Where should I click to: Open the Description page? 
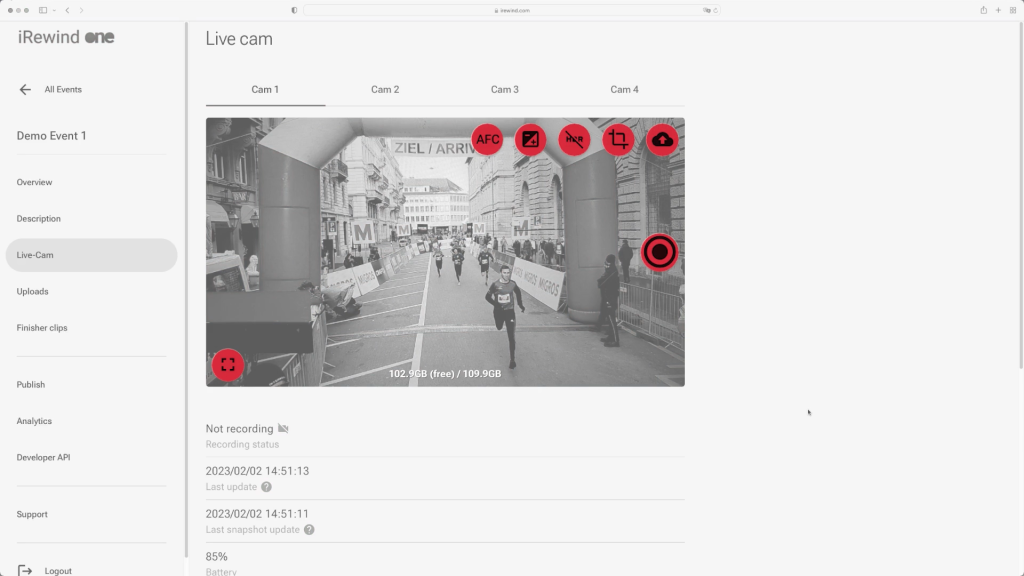39,219
